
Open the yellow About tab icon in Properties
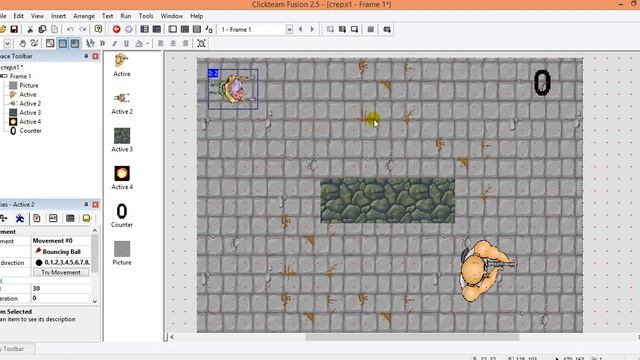[87, 218]
